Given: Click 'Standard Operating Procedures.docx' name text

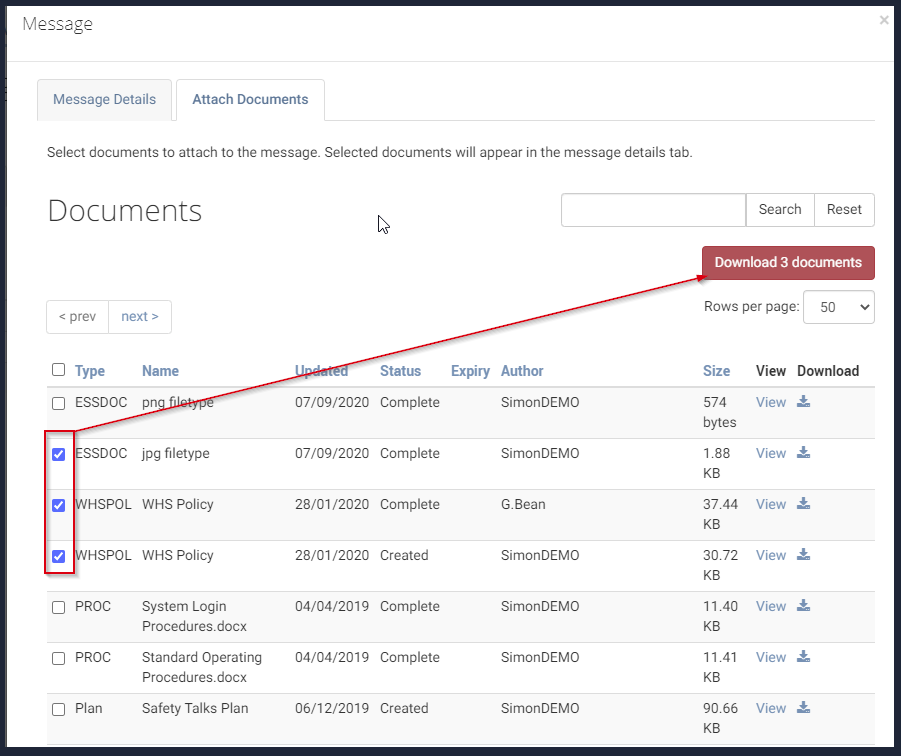Looking at the screenshot, I should [202, 667].
